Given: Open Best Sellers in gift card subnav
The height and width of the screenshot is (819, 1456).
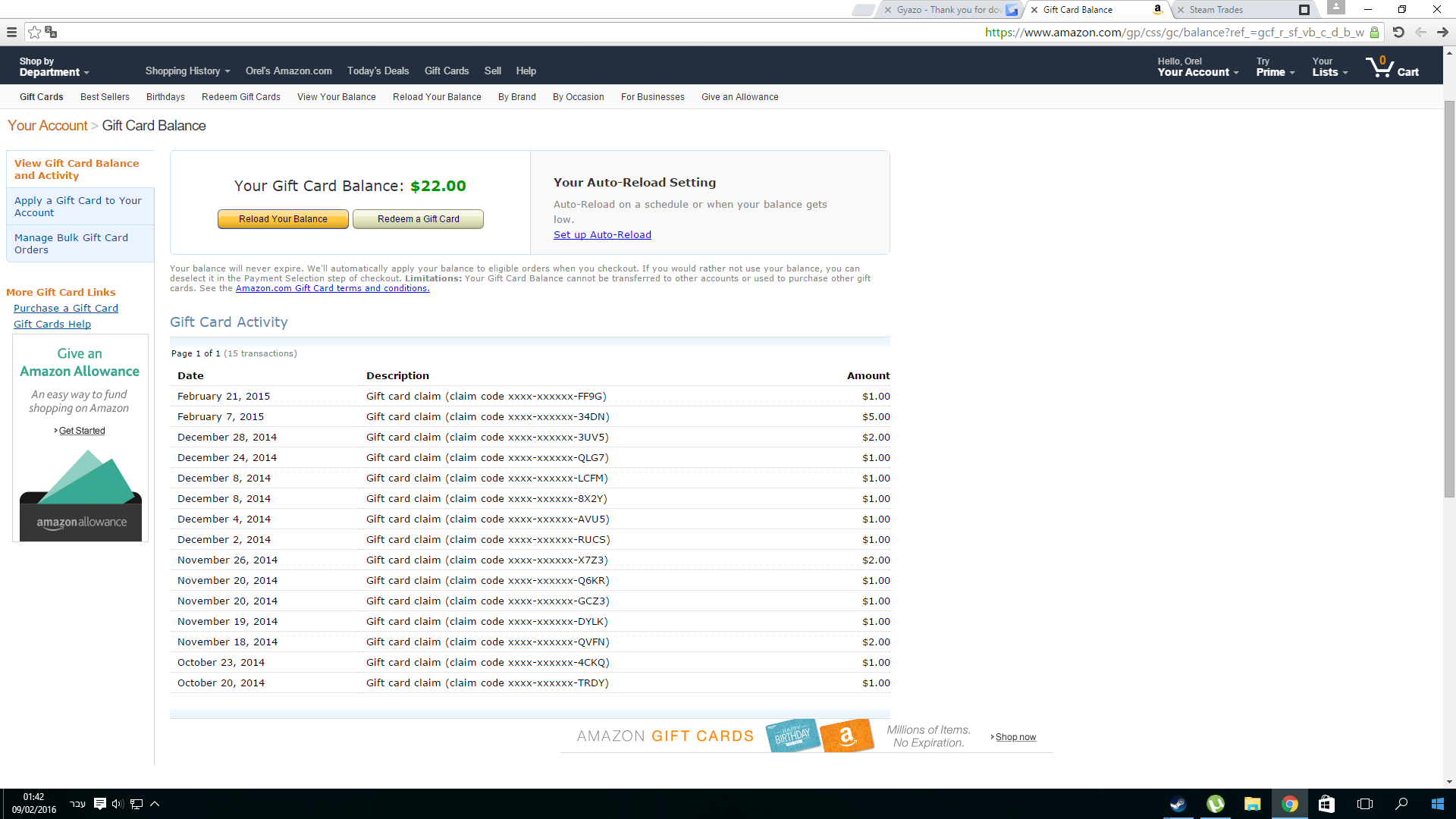Looking at the screenshot, I should pos(105,97).
